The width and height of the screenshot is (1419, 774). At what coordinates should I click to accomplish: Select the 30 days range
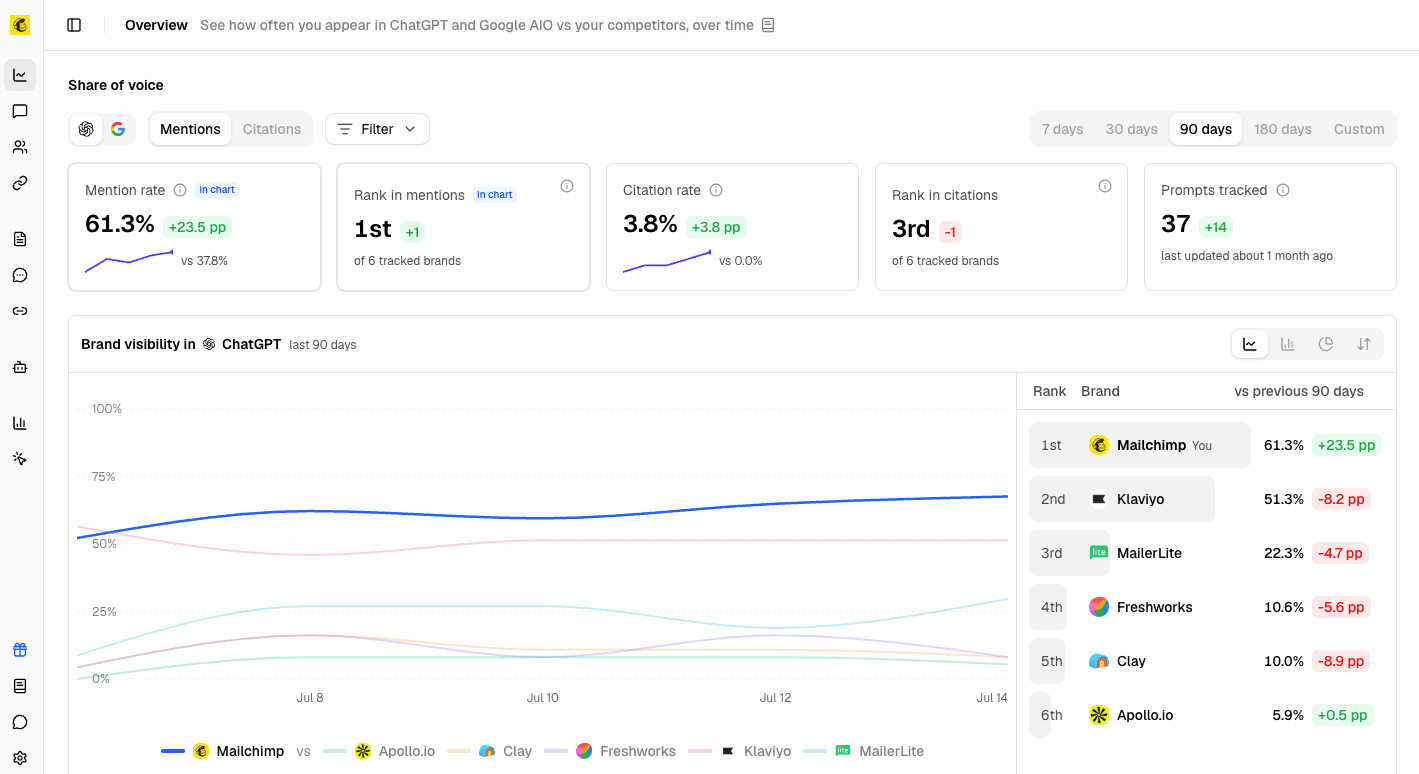tap(1131, 129)
